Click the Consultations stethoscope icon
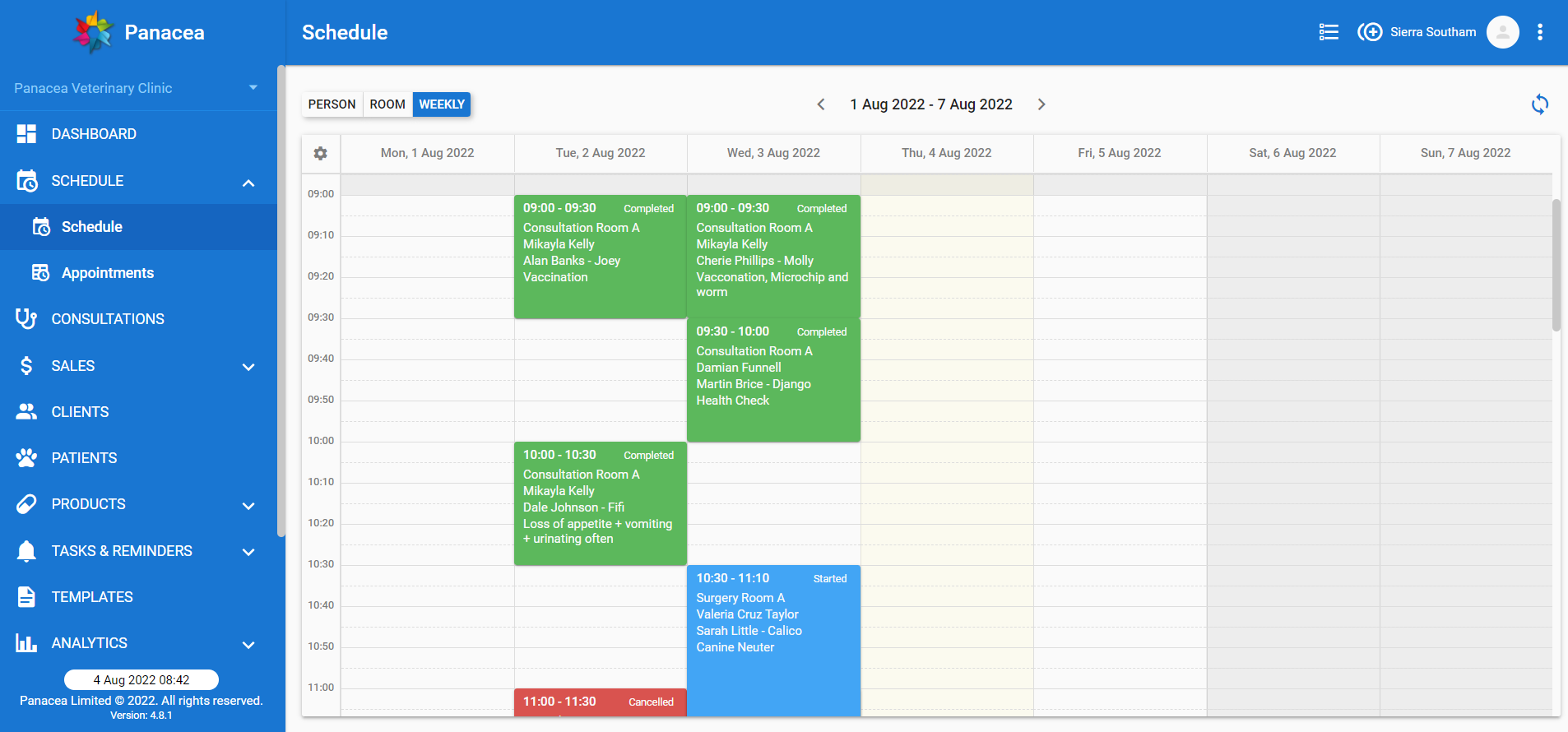This screenshot has height=732, width=1568. tap(26, 318)
